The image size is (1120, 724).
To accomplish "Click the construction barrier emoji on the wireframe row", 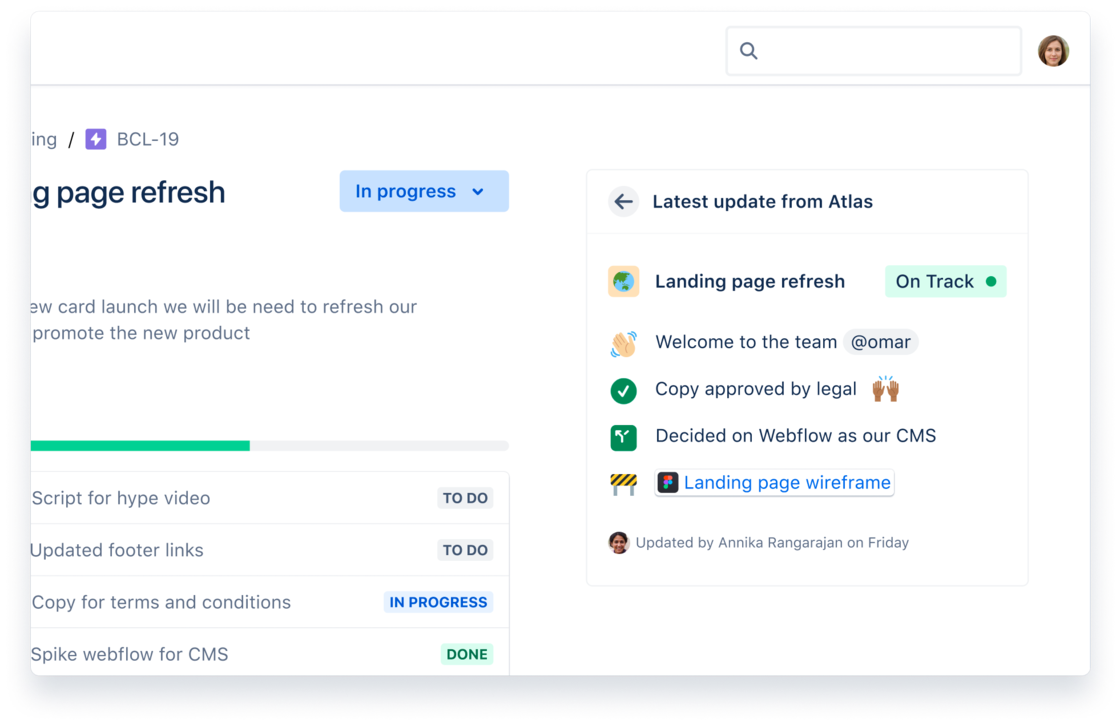I will (x=623, y=482).
